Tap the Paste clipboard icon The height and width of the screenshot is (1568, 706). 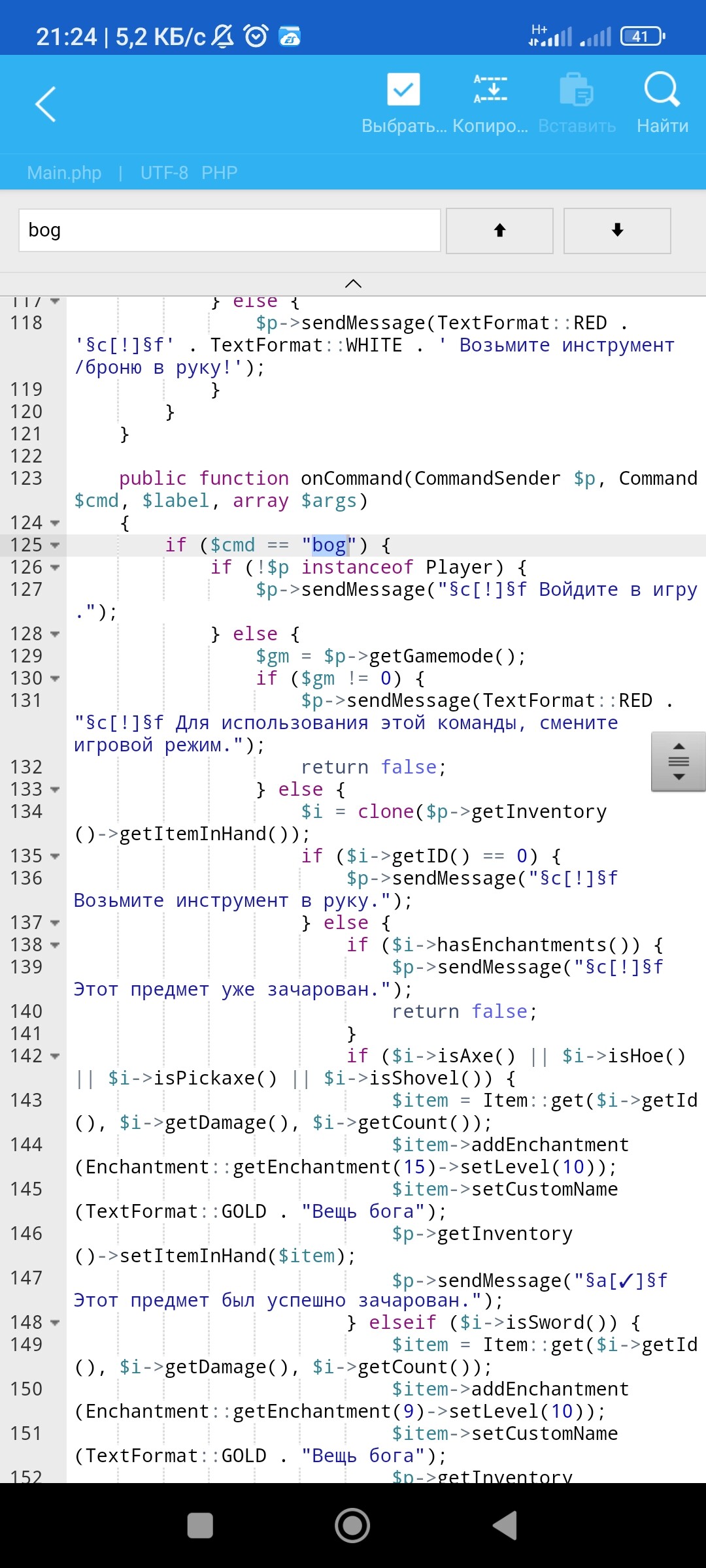pos(577,90)
